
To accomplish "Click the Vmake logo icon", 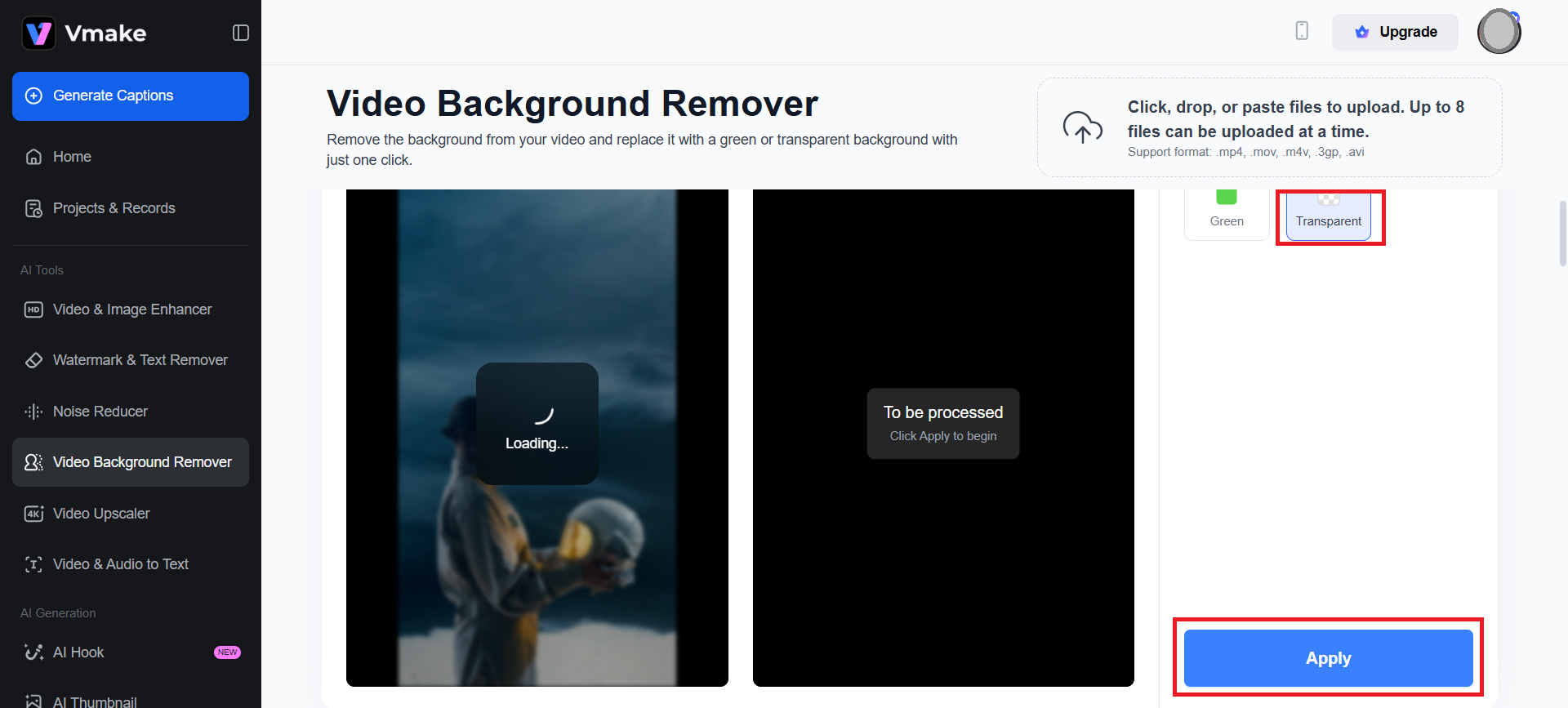I will (38, 33).
